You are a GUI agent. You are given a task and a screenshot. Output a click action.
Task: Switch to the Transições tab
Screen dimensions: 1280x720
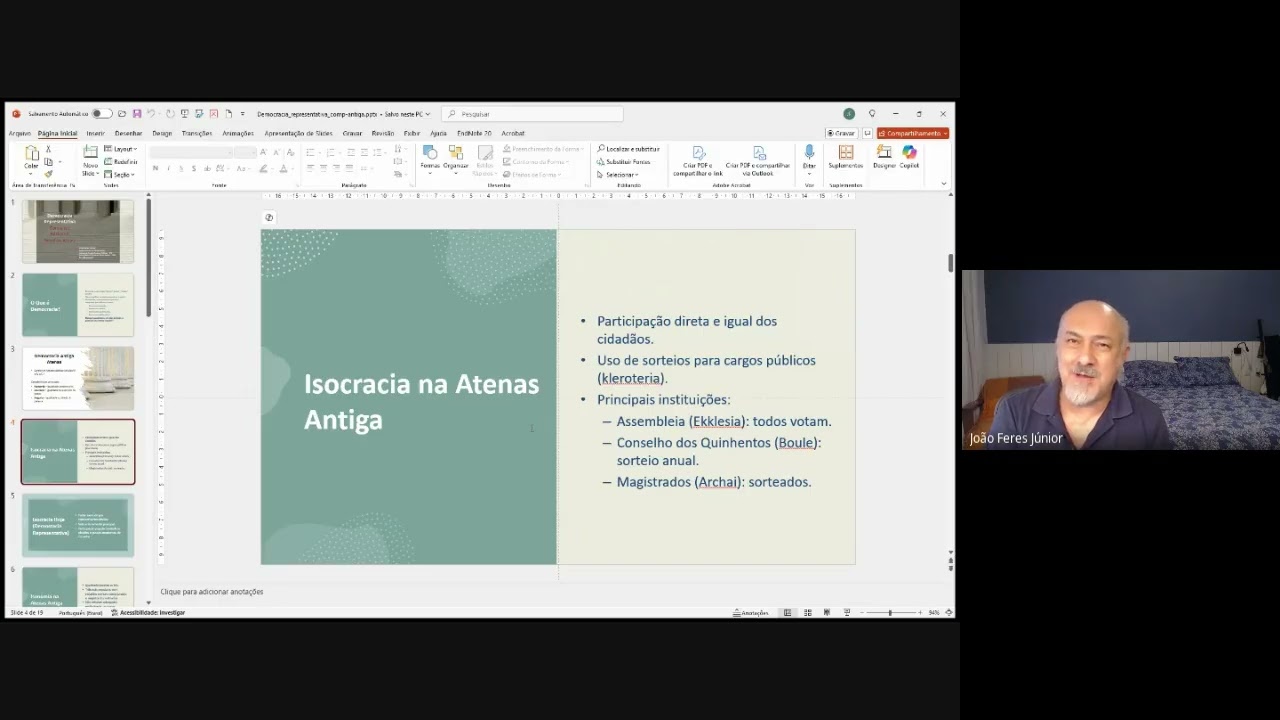197,133
